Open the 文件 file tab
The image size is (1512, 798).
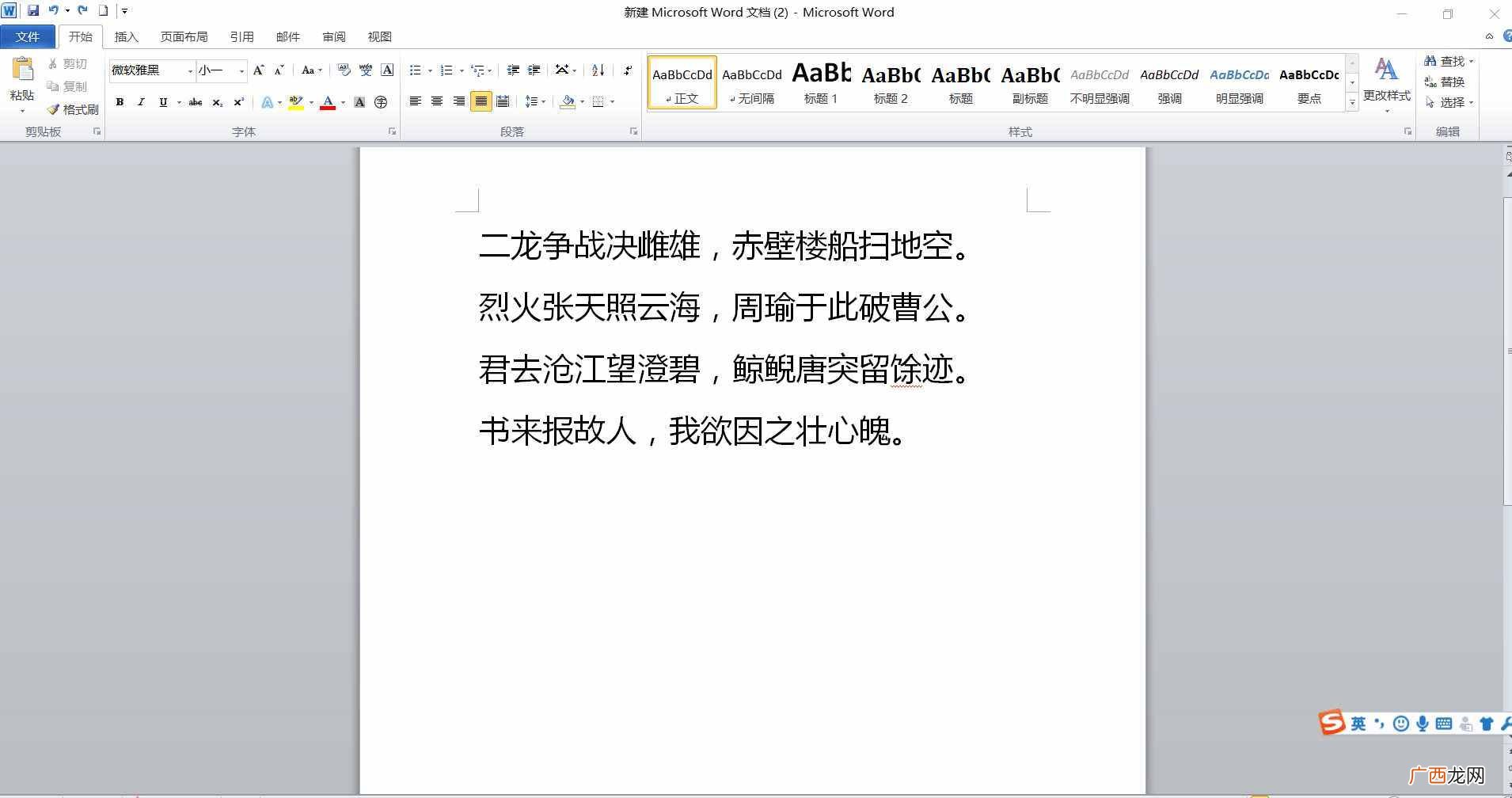(28, 36)
